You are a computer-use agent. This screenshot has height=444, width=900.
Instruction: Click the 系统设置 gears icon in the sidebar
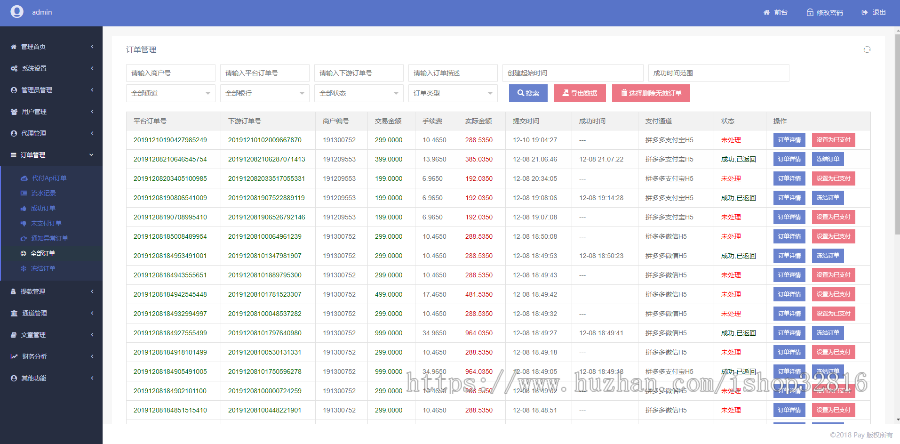click(x=13, y=68)
